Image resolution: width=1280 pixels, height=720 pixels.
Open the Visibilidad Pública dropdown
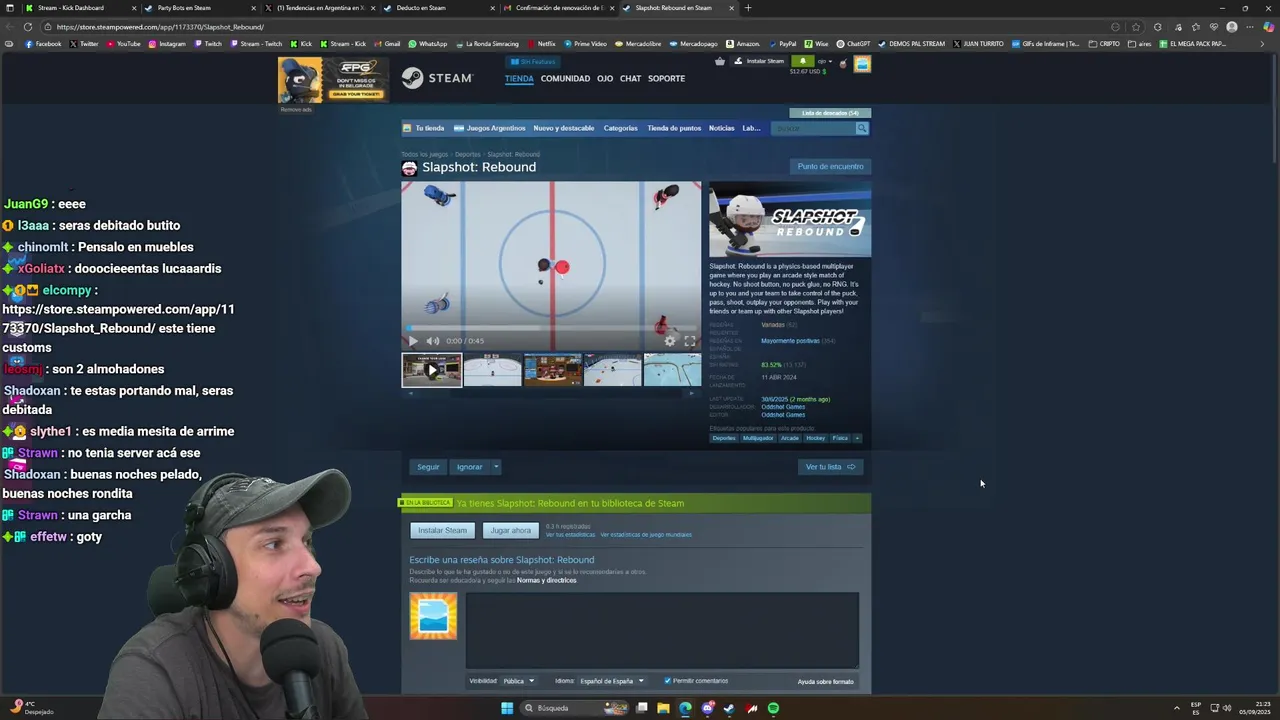pos(518,681)
